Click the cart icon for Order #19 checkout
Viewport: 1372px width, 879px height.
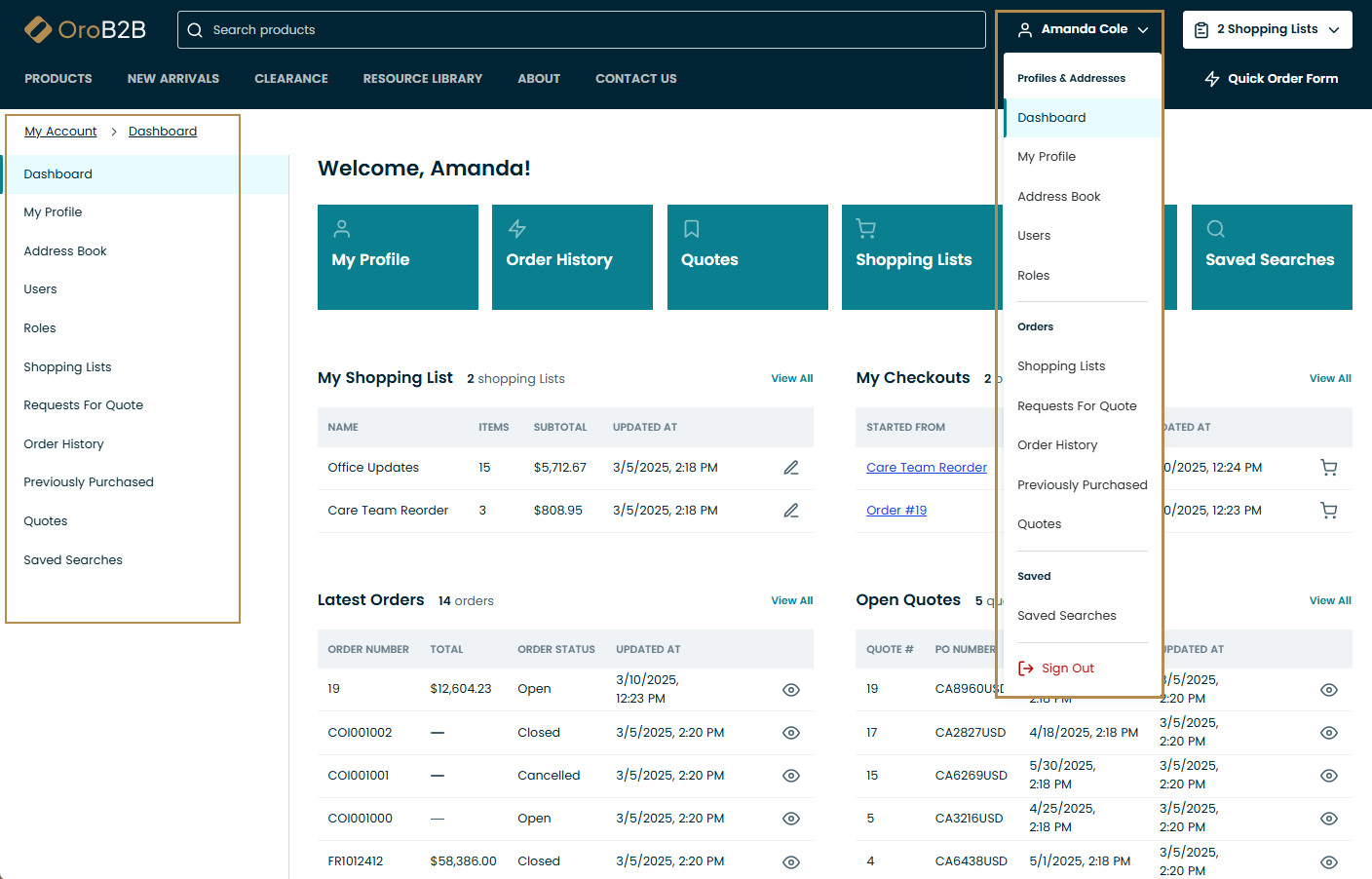pos(1328,511)
